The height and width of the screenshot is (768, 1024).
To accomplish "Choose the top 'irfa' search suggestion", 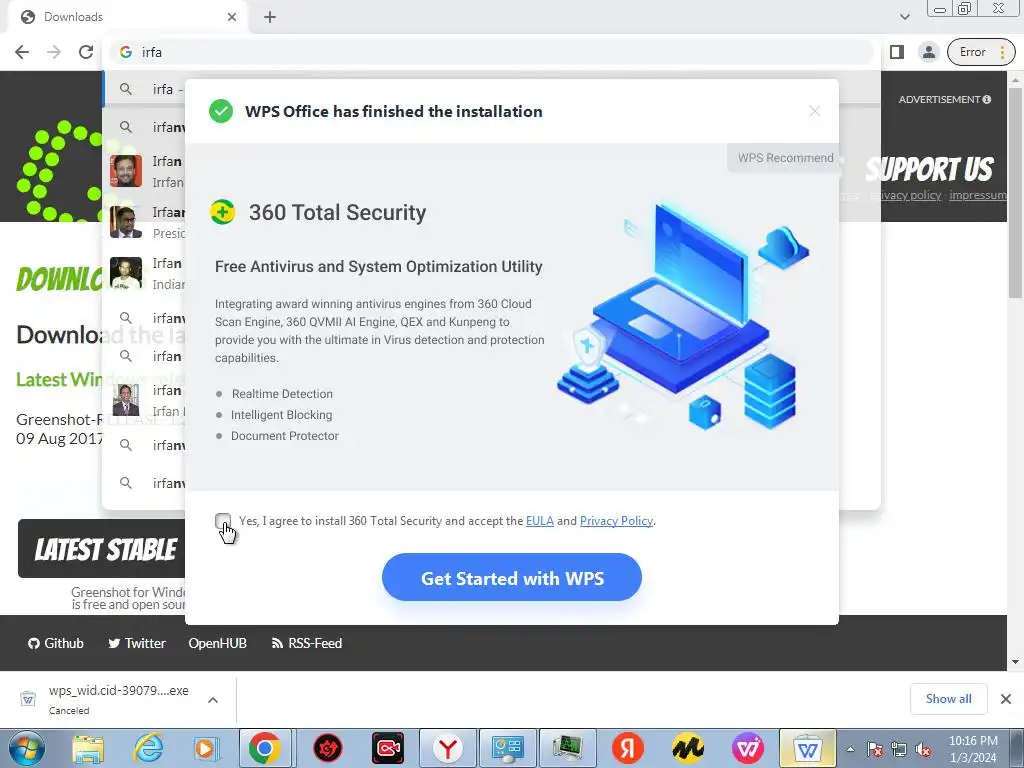I will (x=145, y=89).
